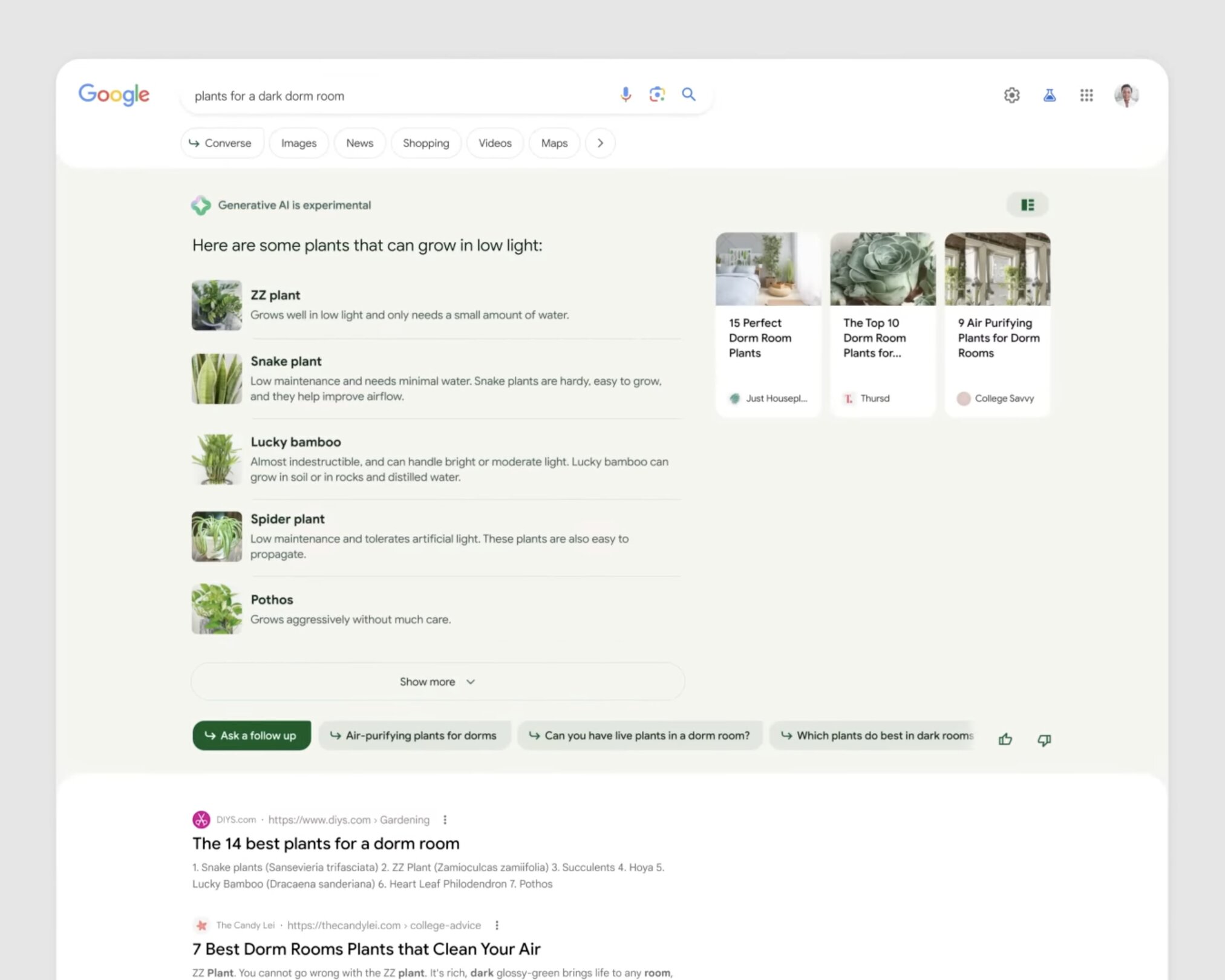
Task: Click the Spider plant heading
Action: (x=287, y=519)
